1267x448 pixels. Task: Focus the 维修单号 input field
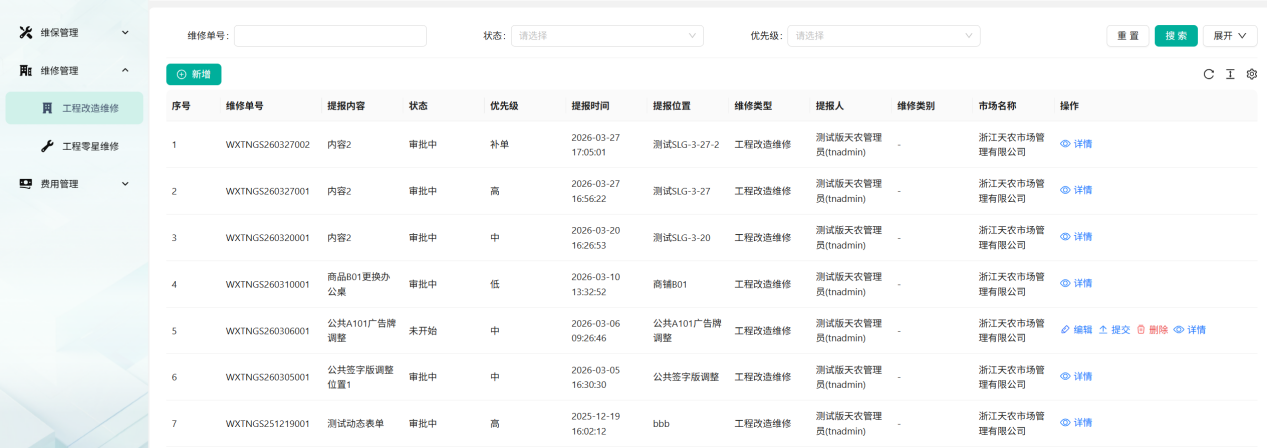(330, 36)
